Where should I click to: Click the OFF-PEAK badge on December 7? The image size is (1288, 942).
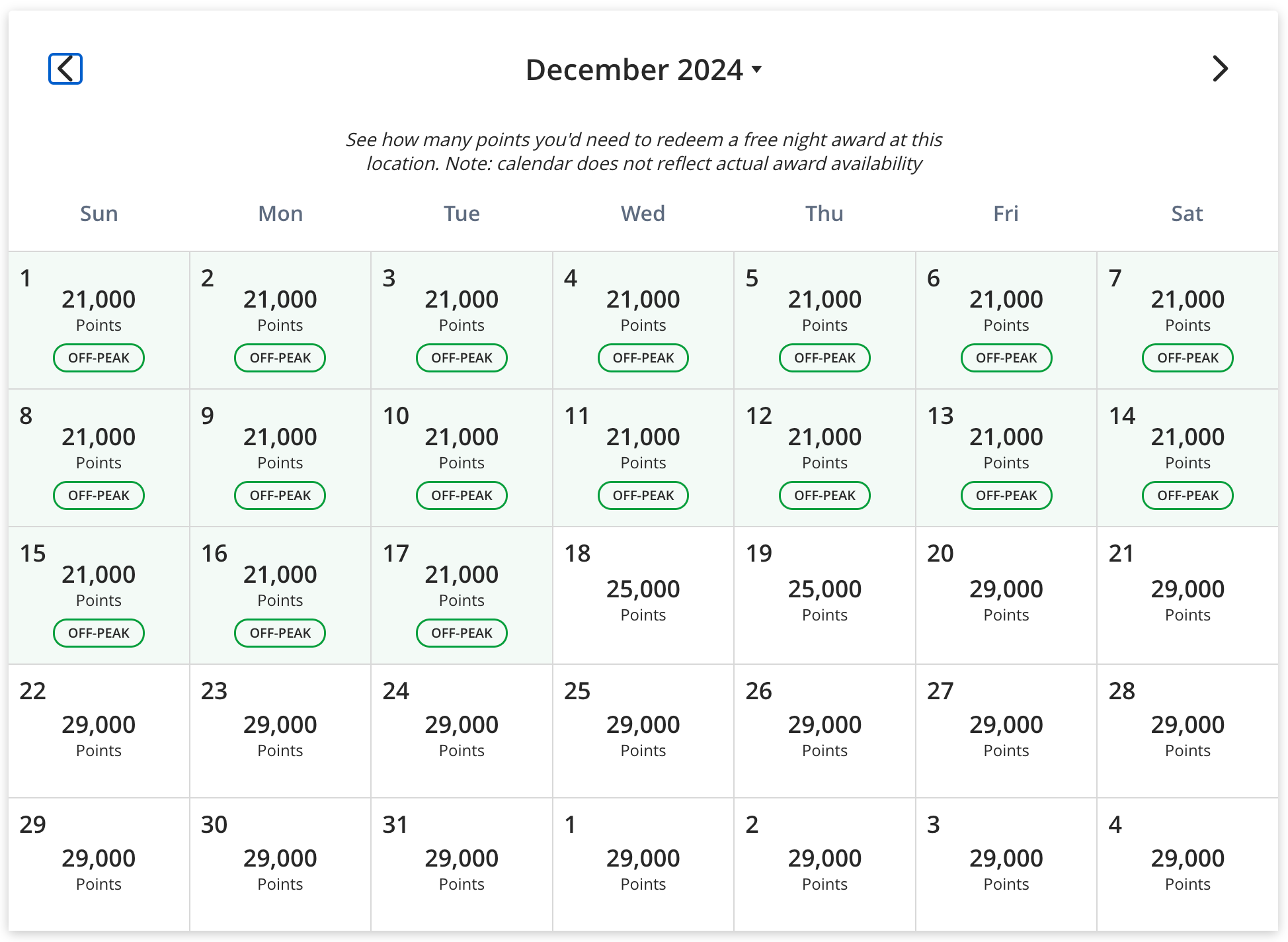pyautogui.click(x=1187, y=358)
